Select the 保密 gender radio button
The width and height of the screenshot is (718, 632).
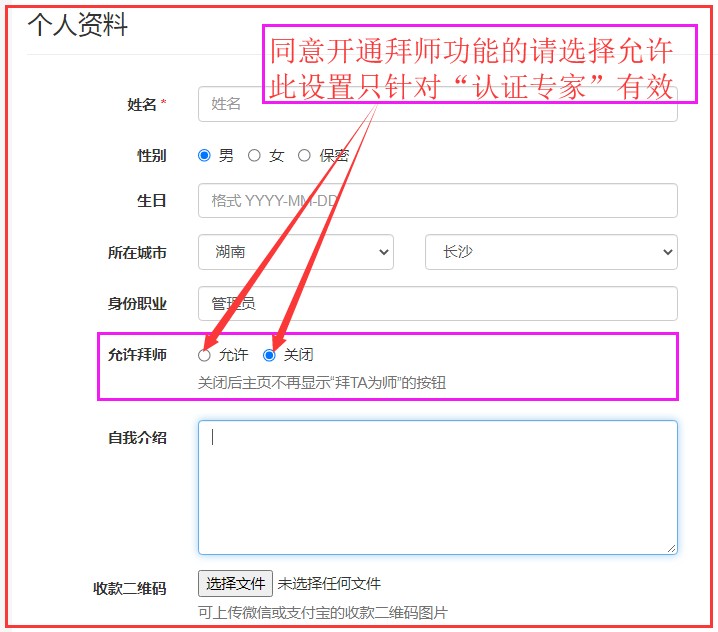(304, 156)
